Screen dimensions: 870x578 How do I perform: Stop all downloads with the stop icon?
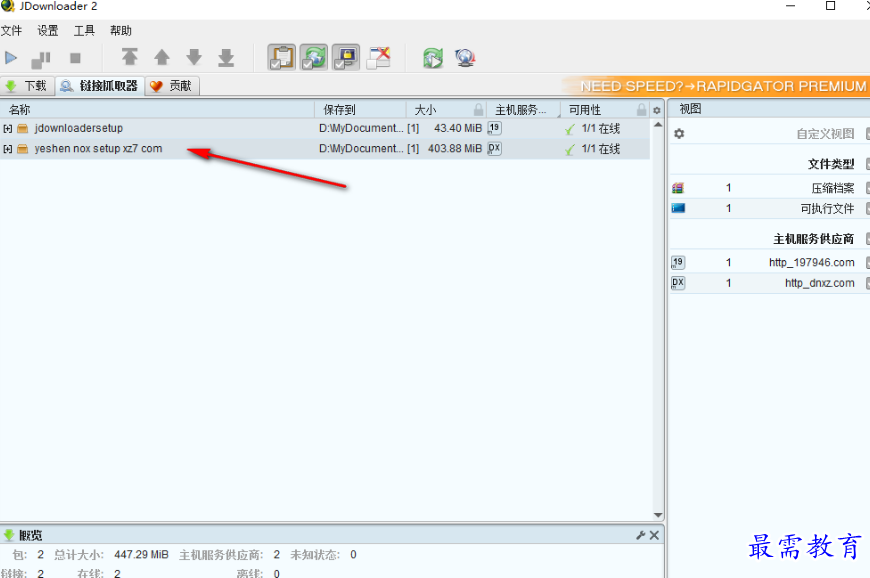[75, 58]
